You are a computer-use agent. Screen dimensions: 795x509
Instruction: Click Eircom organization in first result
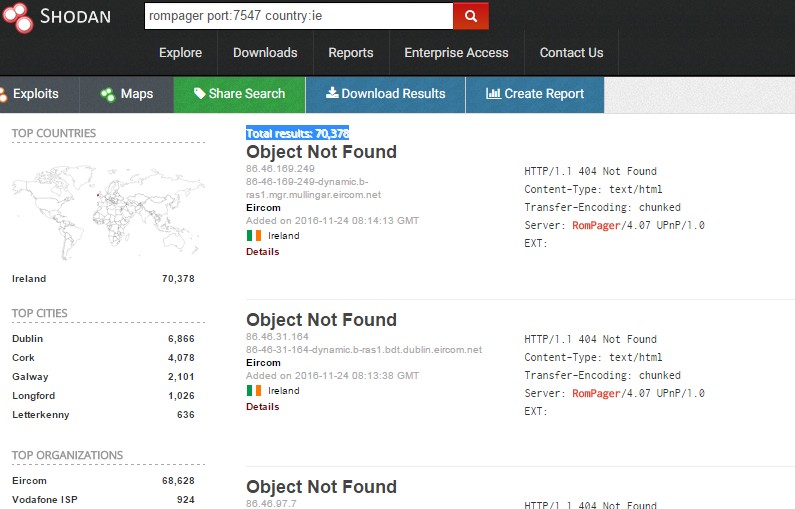pyautogui.click(x=263, y=207)
